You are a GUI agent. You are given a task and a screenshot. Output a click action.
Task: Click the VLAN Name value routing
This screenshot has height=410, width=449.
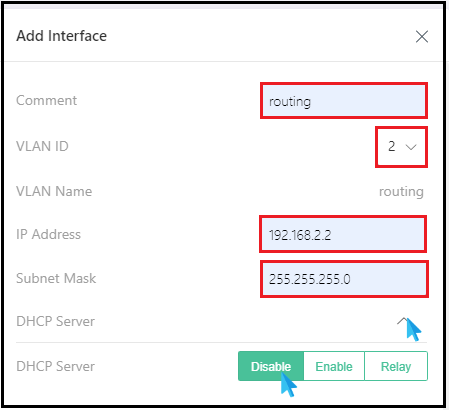(x=401, y=192)
